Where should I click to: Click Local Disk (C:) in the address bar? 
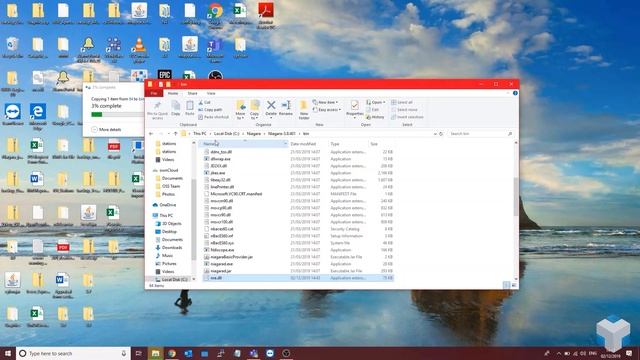coord(227,134)
